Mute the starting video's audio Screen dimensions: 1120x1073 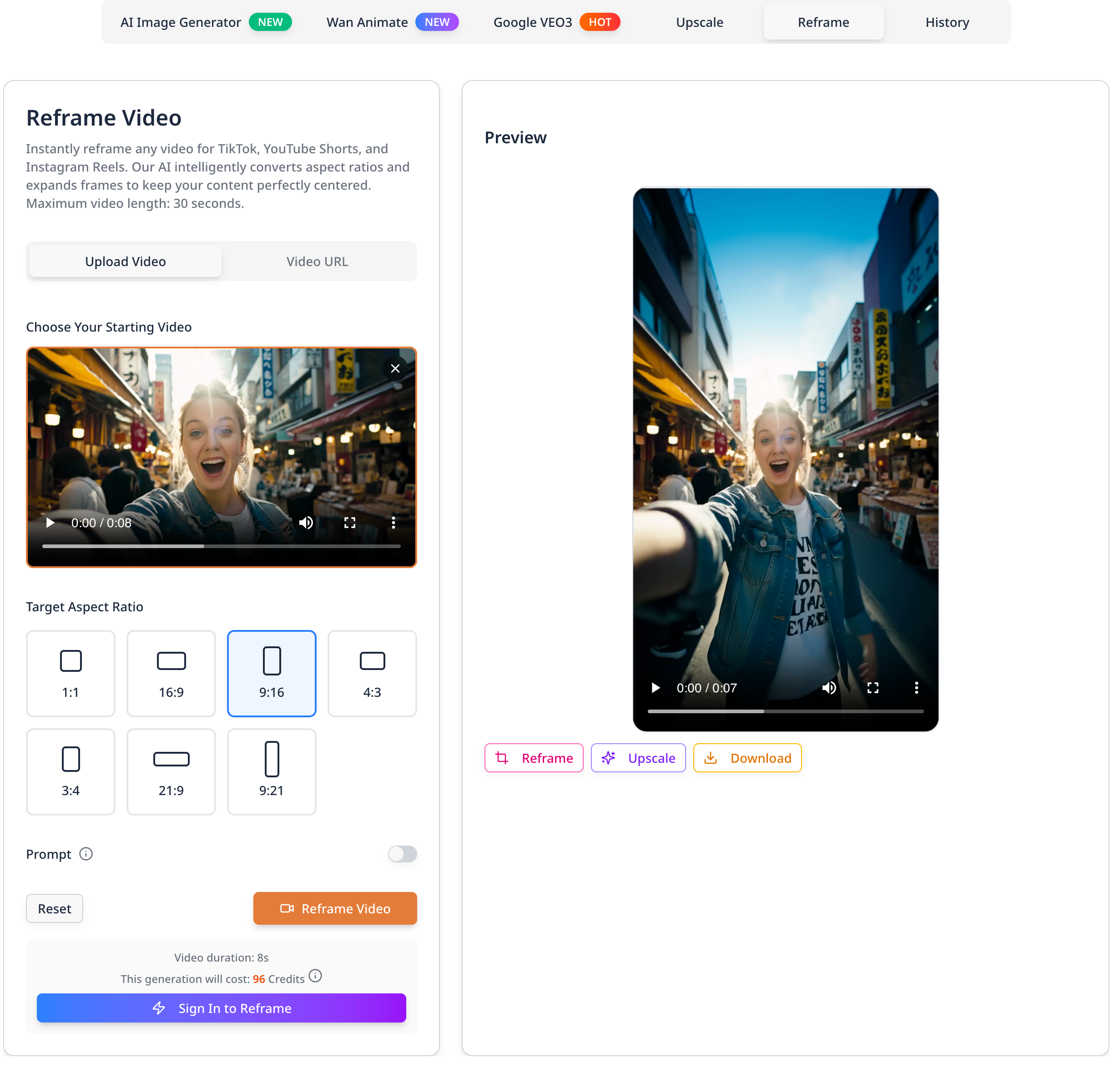[306, 522]
